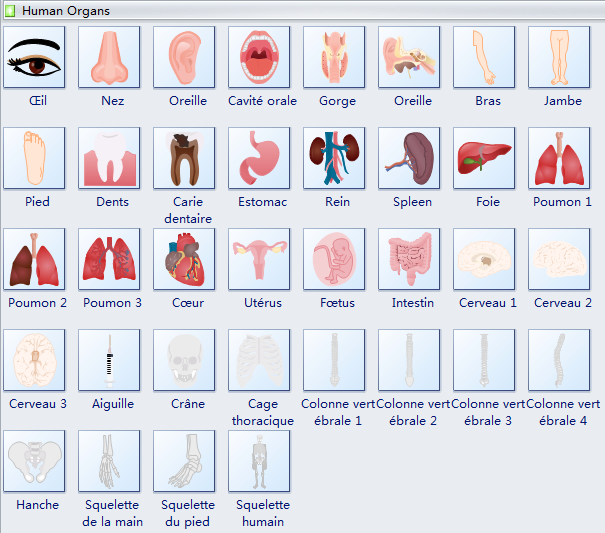Click the Spleen organ icon

[x=409, y=158]
